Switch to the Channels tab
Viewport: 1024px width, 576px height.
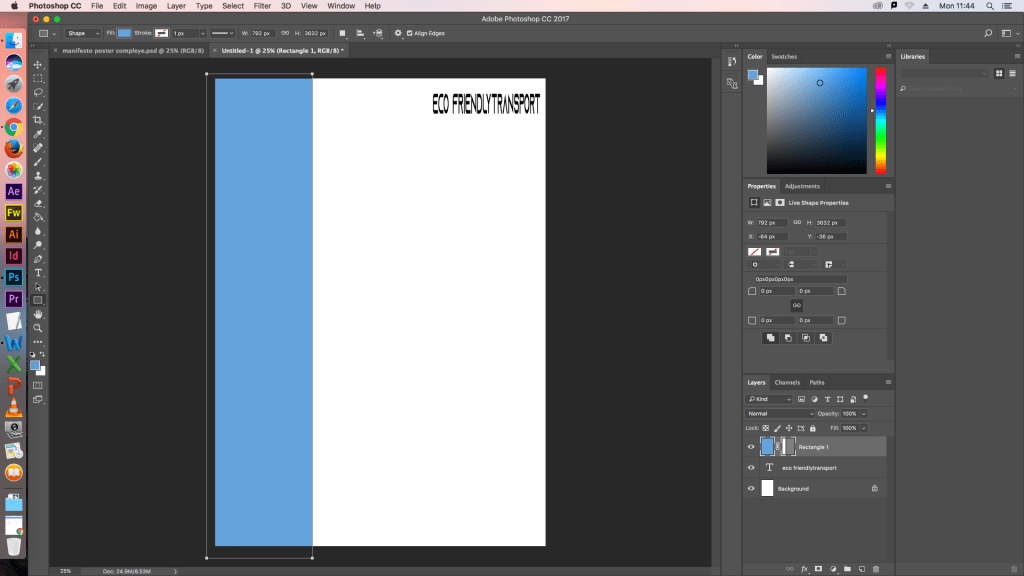point(787,382)
